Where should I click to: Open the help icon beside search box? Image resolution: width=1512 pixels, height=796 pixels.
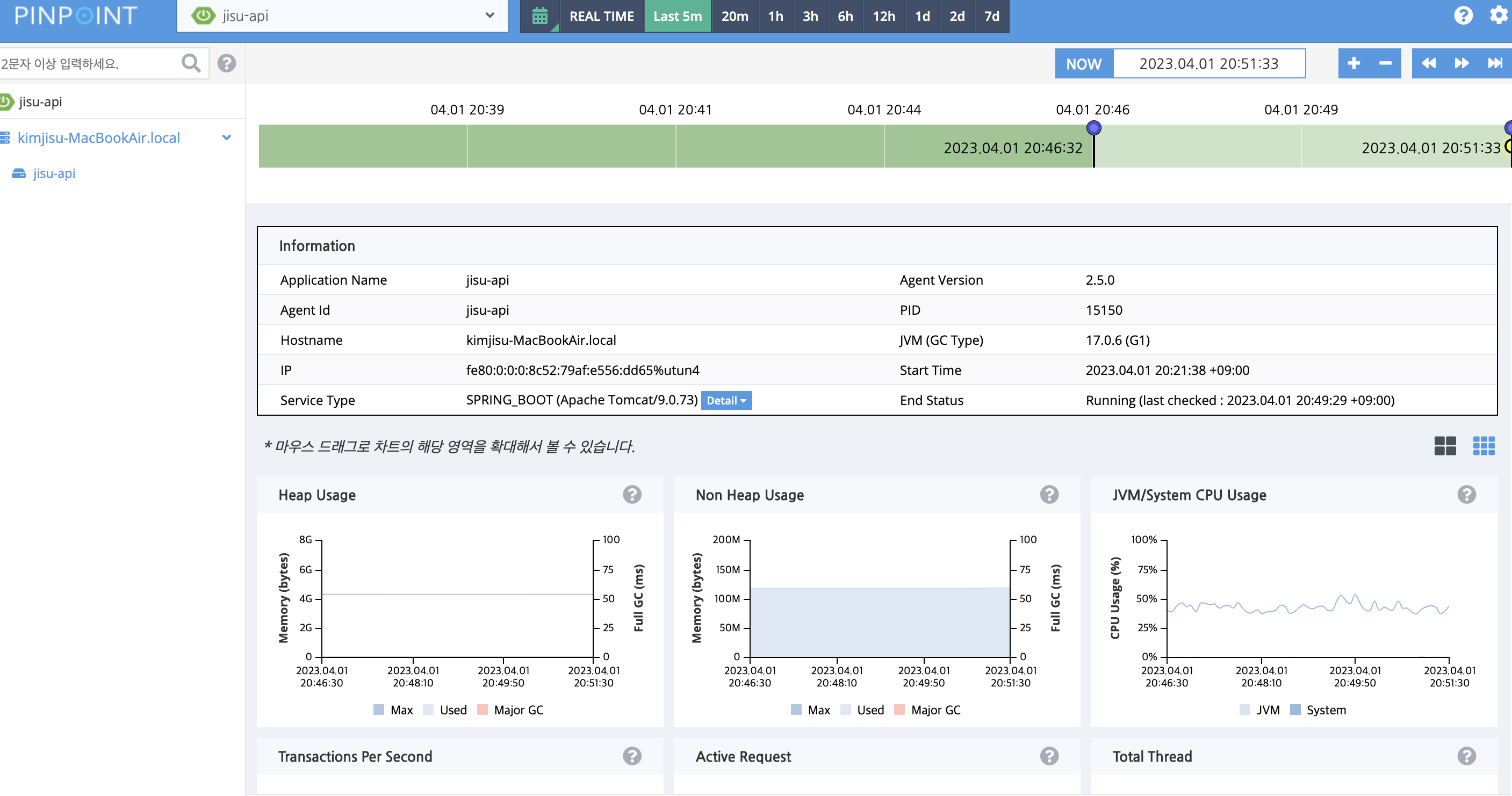coord(227,63)
